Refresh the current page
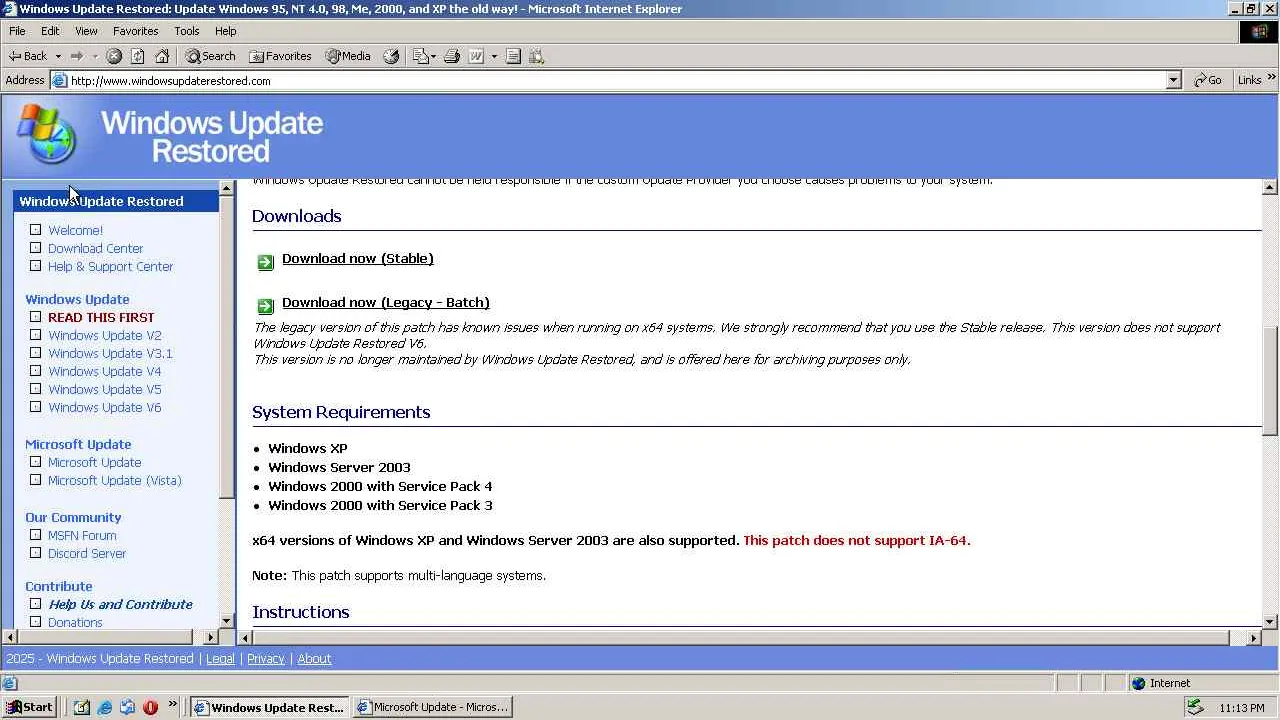 [x=138, y=56]
